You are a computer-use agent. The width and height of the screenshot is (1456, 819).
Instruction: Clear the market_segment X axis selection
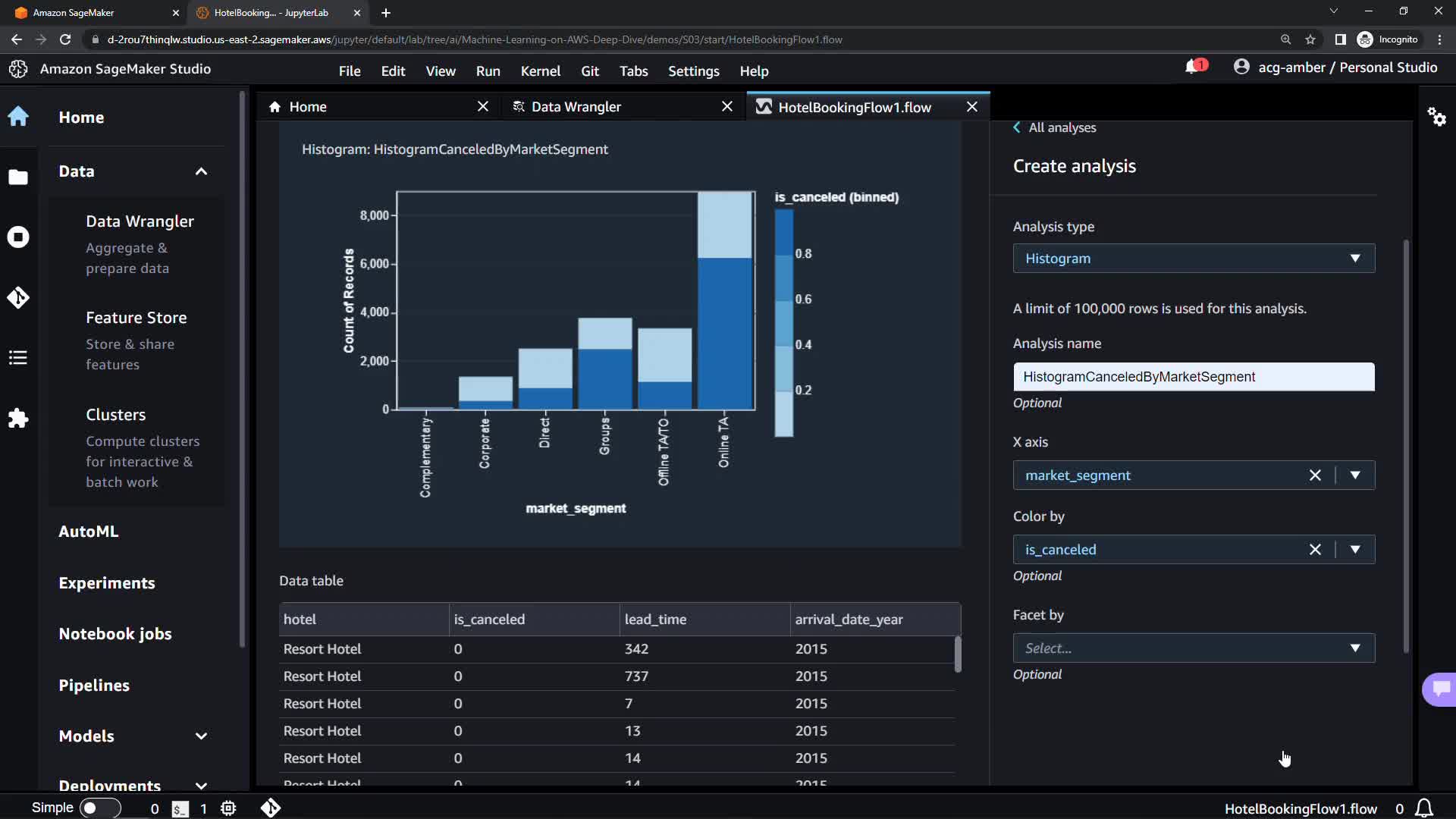click(x=1315, y=475)
